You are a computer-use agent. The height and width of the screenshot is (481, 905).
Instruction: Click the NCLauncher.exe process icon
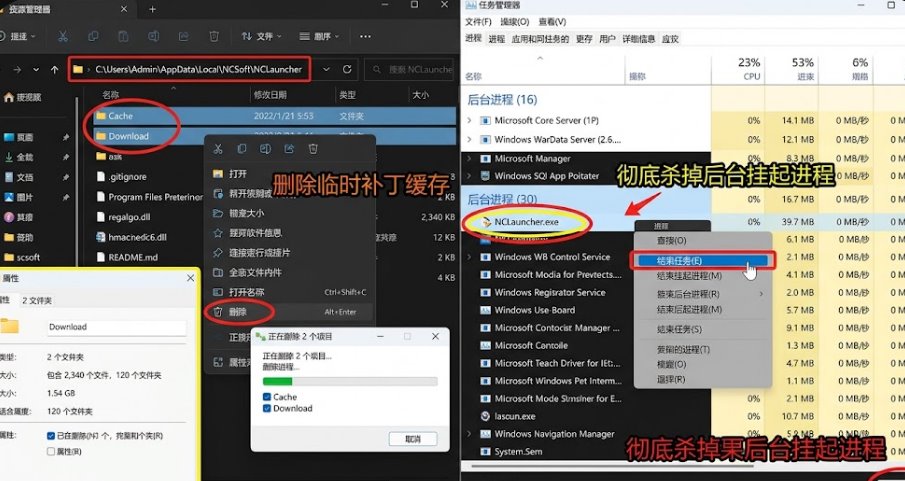(x=486, y=222)
